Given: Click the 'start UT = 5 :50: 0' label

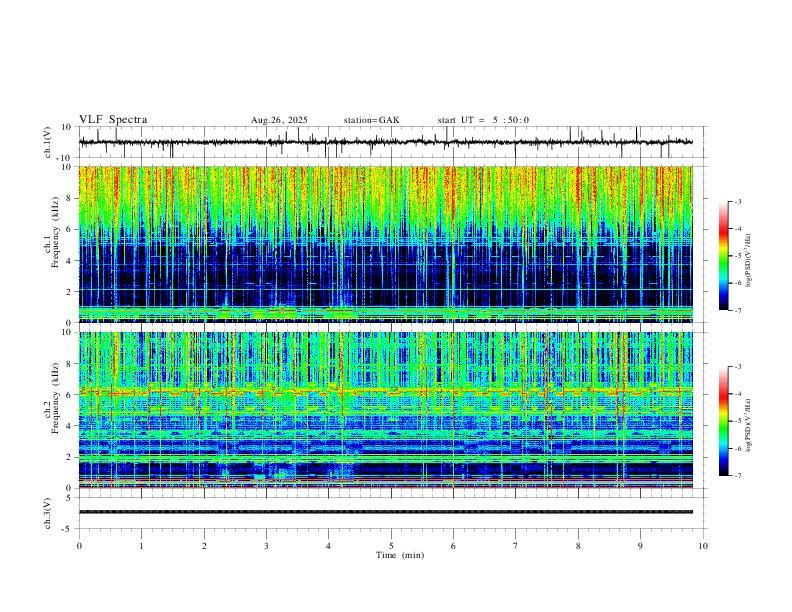Looking at the screenshot, I should (x=483, y=120).
